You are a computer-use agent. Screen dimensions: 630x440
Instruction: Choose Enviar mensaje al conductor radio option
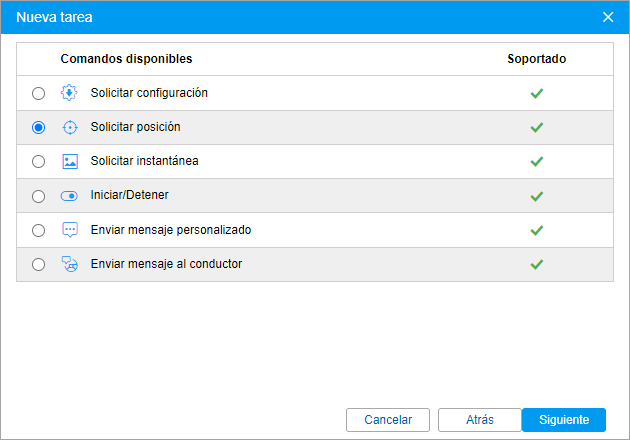click(39, 264)
